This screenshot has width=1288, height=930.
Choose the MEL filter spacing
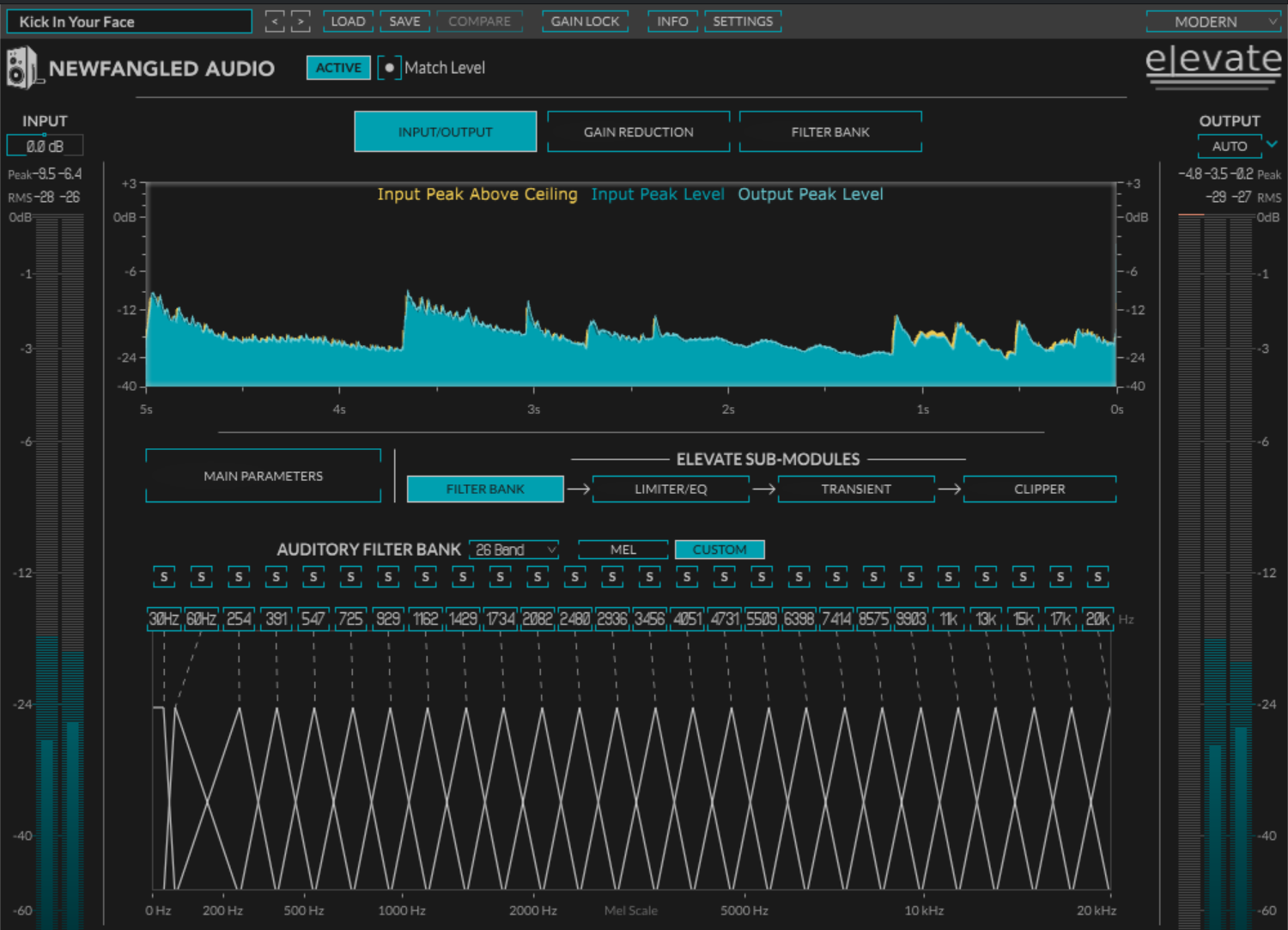click(623, 550)
